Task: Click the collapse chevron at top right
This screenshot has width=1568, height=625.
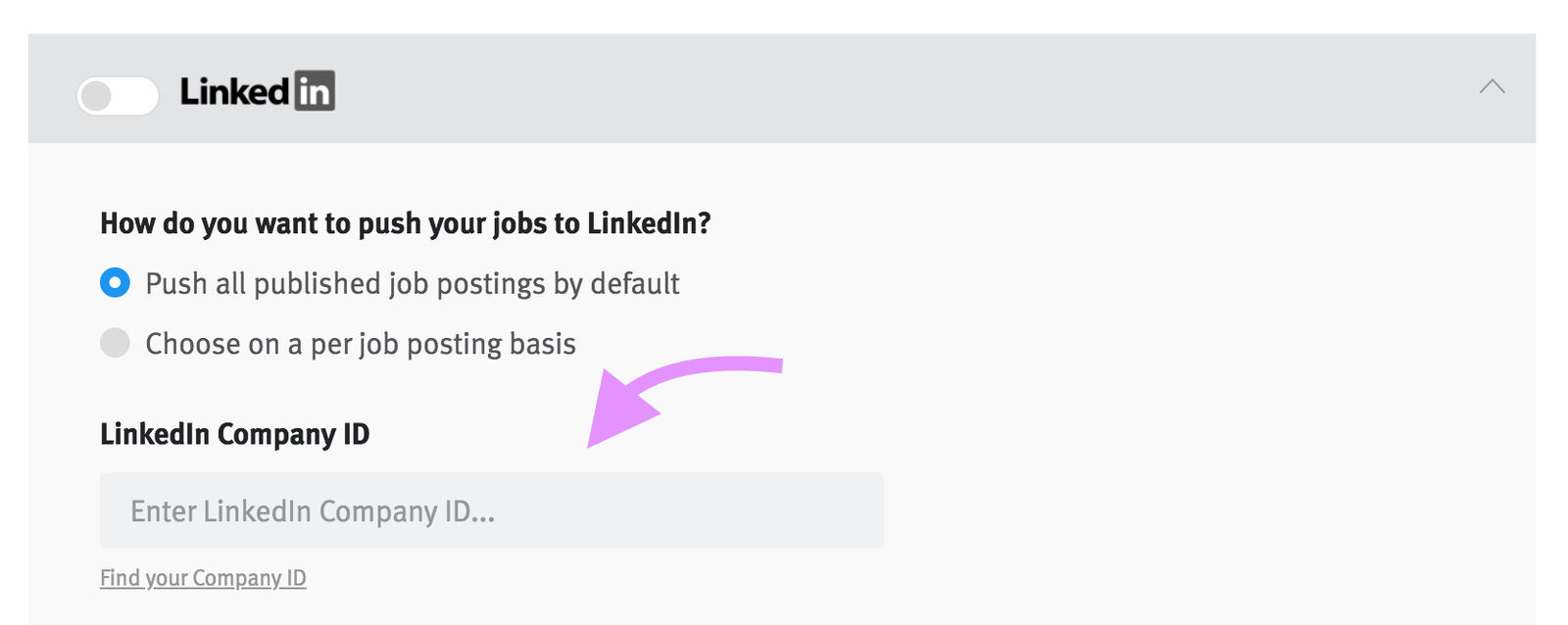Action: point(1494,86)
